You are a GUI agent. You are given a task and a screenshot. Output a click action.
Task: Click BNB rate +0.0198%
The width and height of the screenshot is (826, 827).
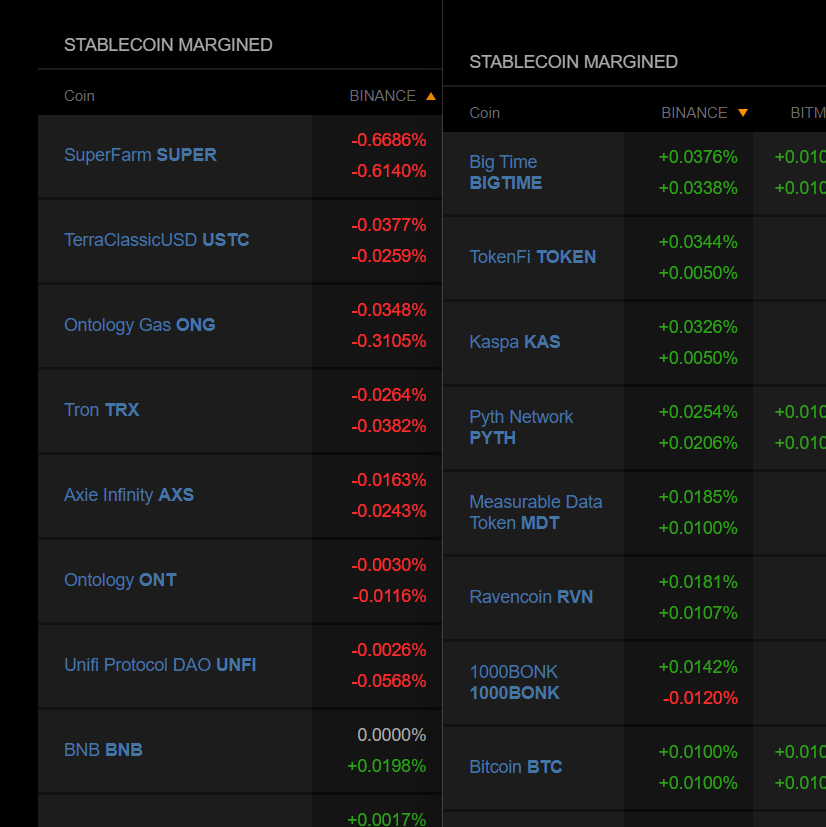tap(387, 766)
